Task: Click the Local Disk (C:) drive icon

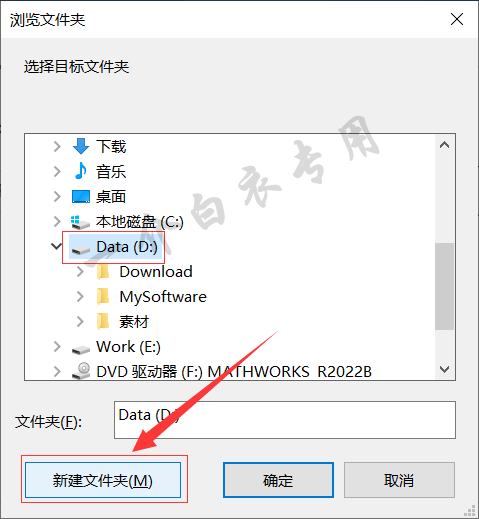Action: tap(80, 222)
